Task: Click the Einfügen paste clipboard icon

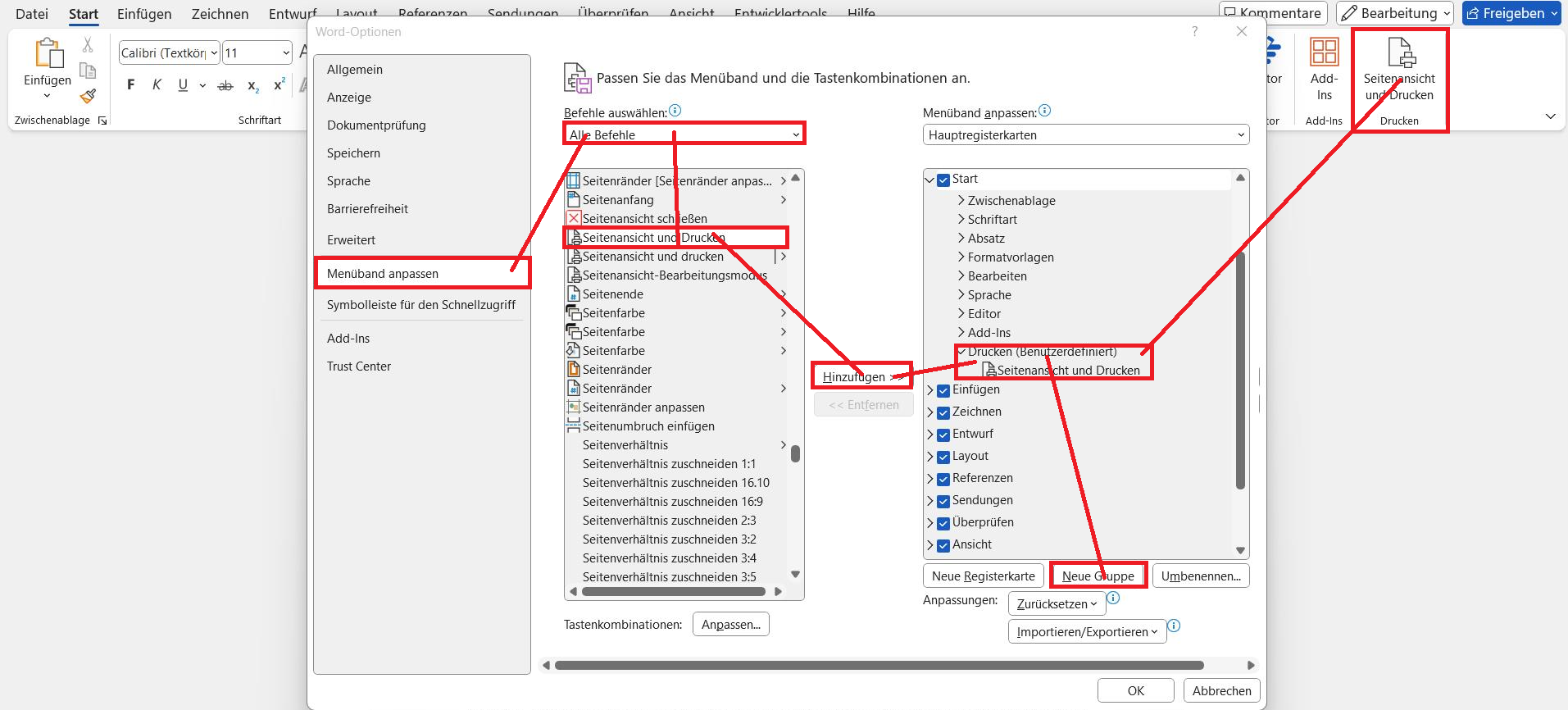Action: tap(48, 53)
